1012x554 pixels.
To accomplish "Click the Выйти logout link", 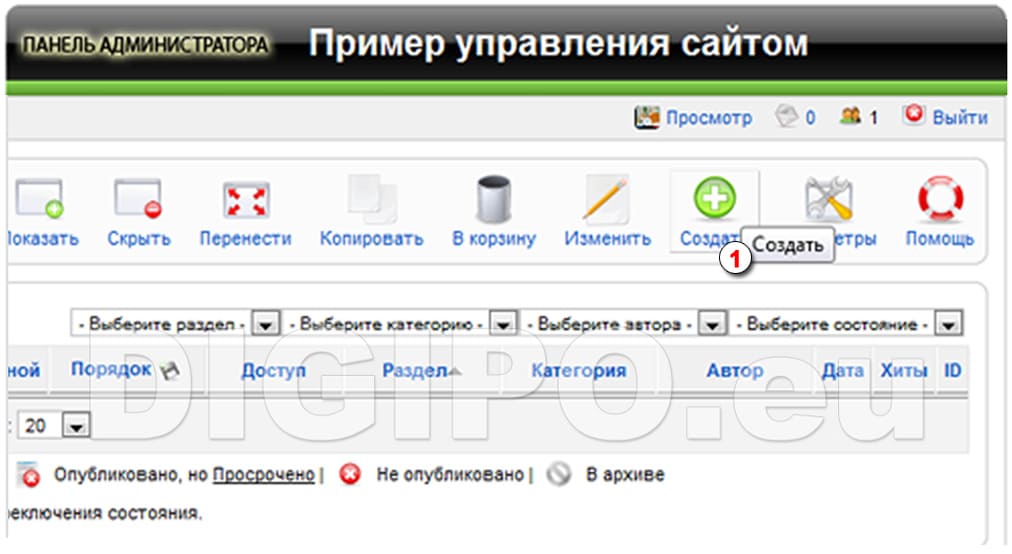I will point(960,117).
